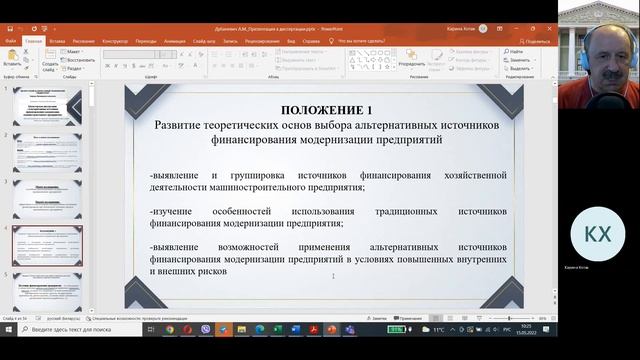Open Microsoft Teams from the taskbar
This screenshot has height=360, width=640.
coord(350,329)
